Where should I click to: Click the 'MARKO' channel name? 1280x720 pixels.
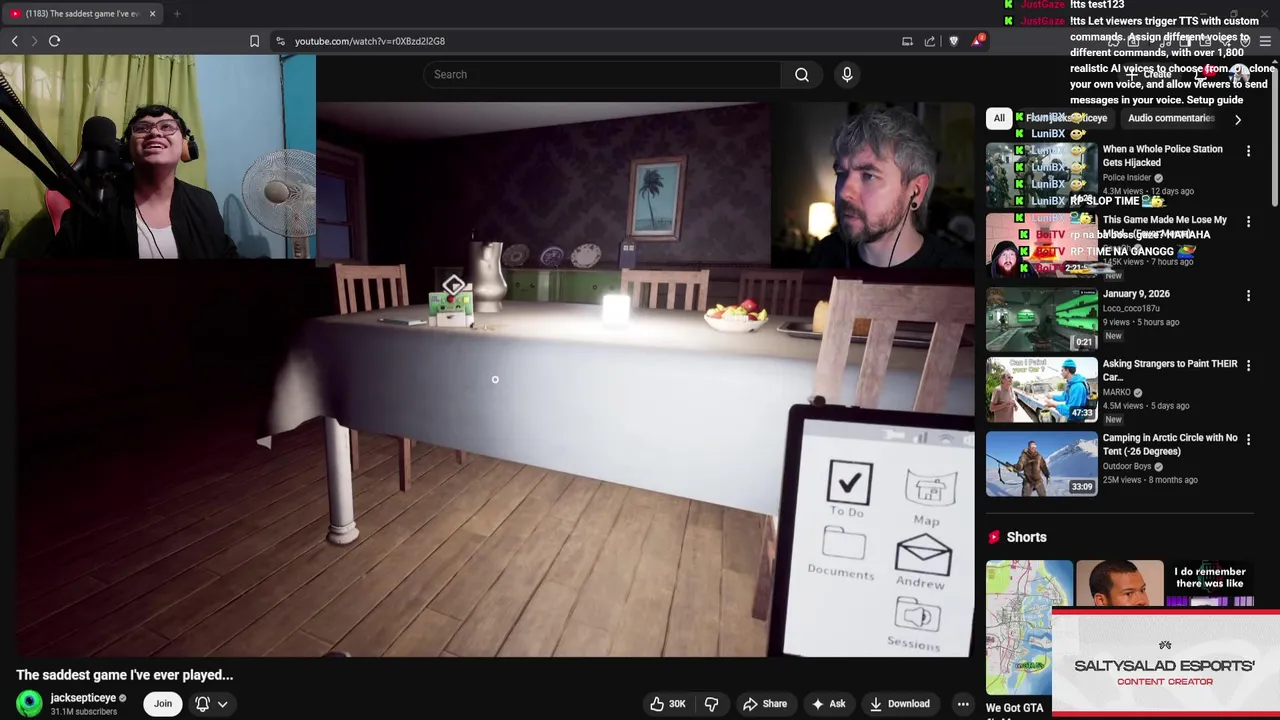coord(1116,392)
